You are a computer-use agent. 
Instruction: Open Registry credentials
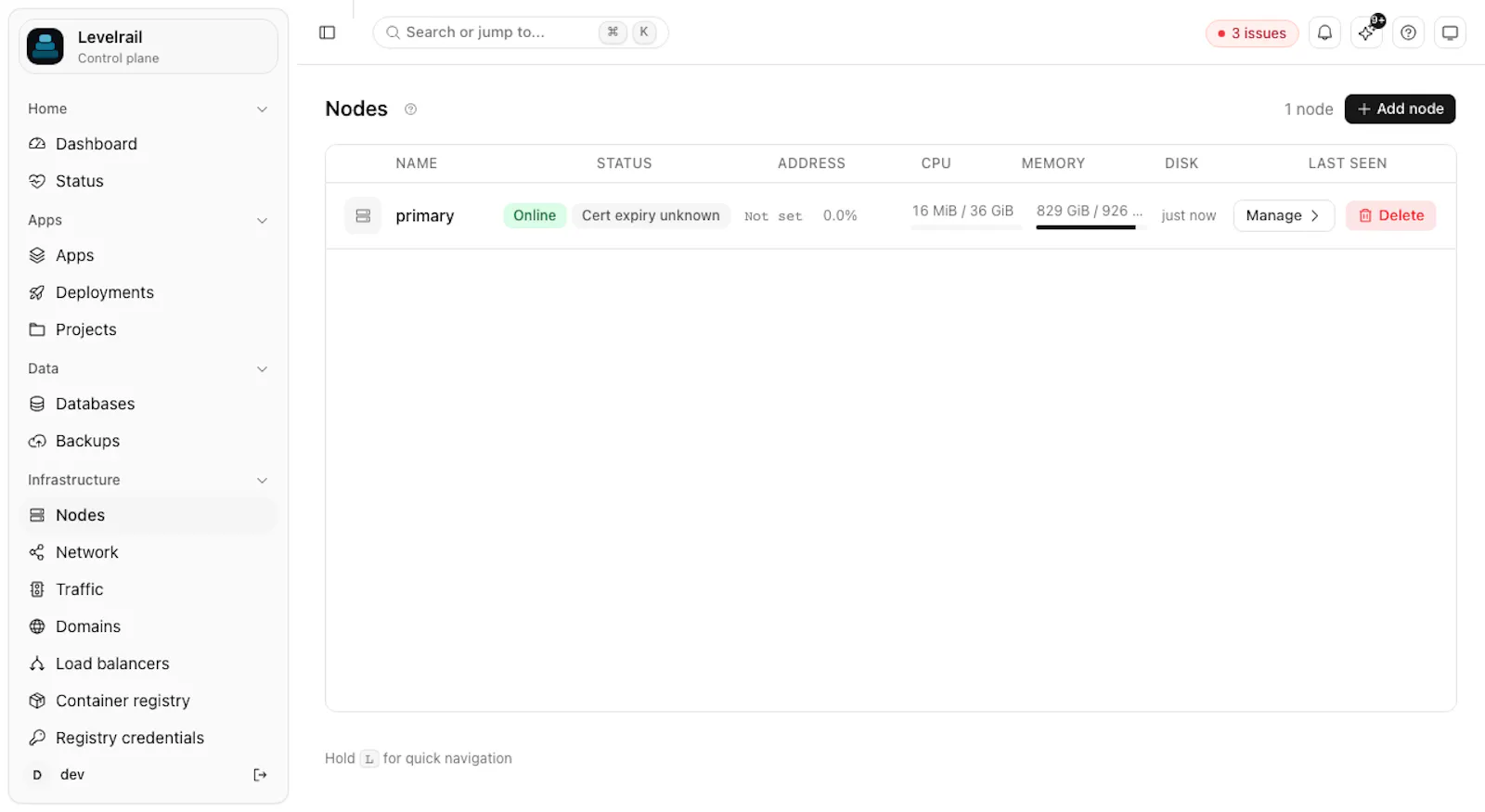pos(148,738)
